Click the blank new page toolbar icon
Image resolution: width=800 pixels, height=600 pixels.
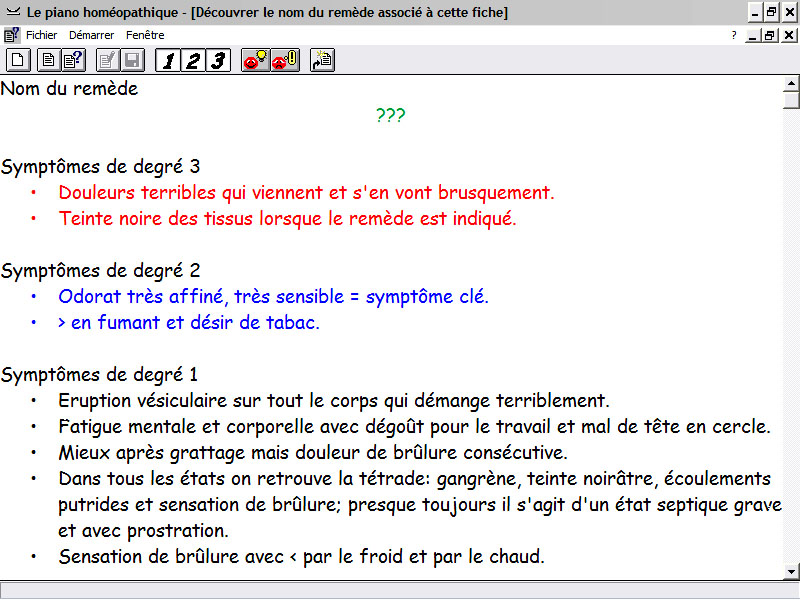click(x=18, y=61)
